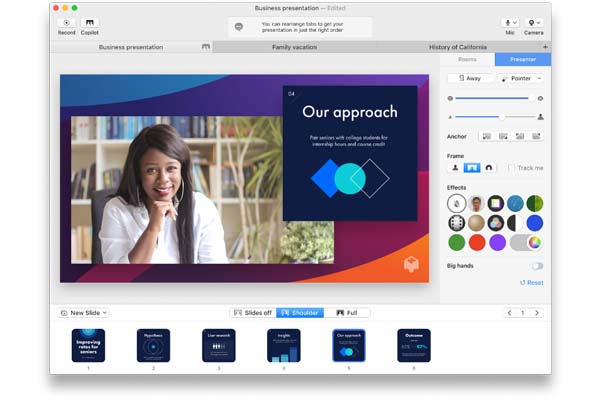Select the Slides off display mode

click(253, 313)
